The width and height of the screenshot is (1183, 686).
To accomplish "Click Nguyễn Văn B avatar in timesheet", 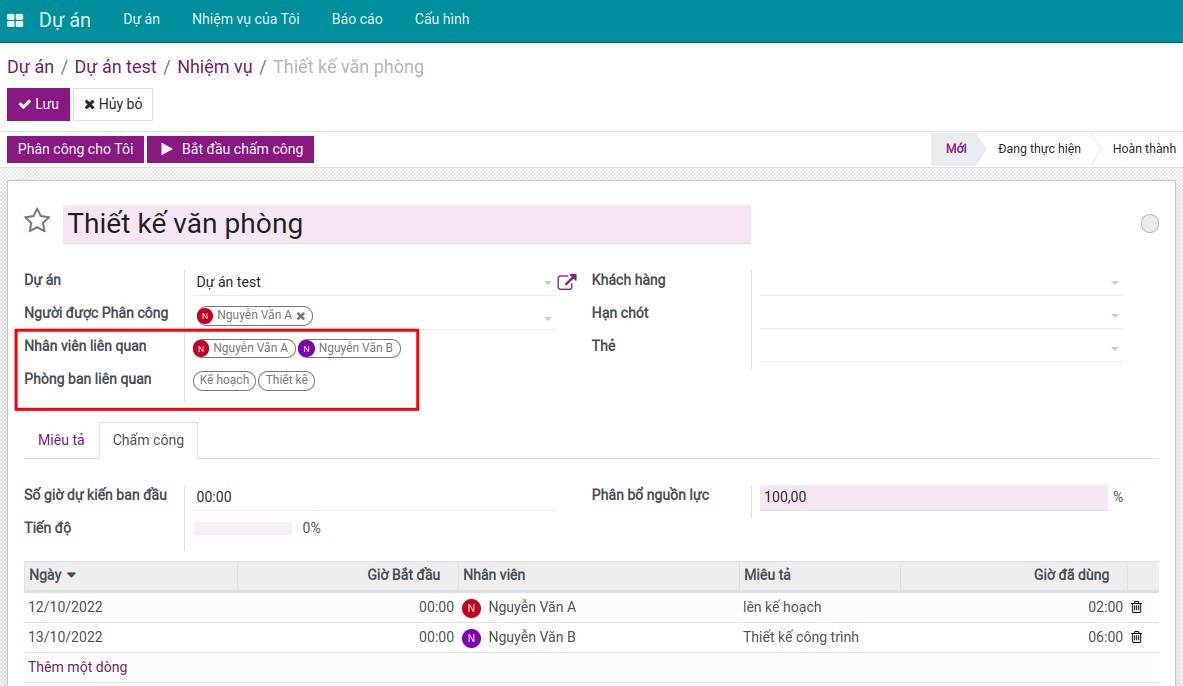I will pos(472,638).
